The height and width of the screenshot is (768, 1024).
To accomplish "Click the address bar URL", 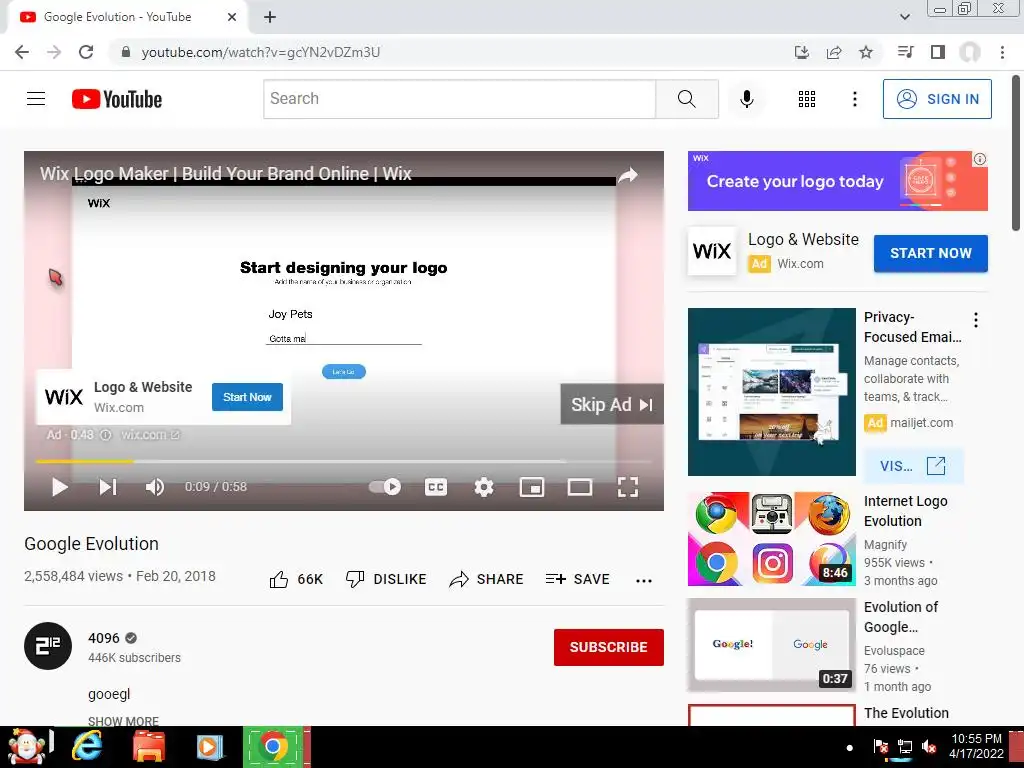I will click(261, 52).
